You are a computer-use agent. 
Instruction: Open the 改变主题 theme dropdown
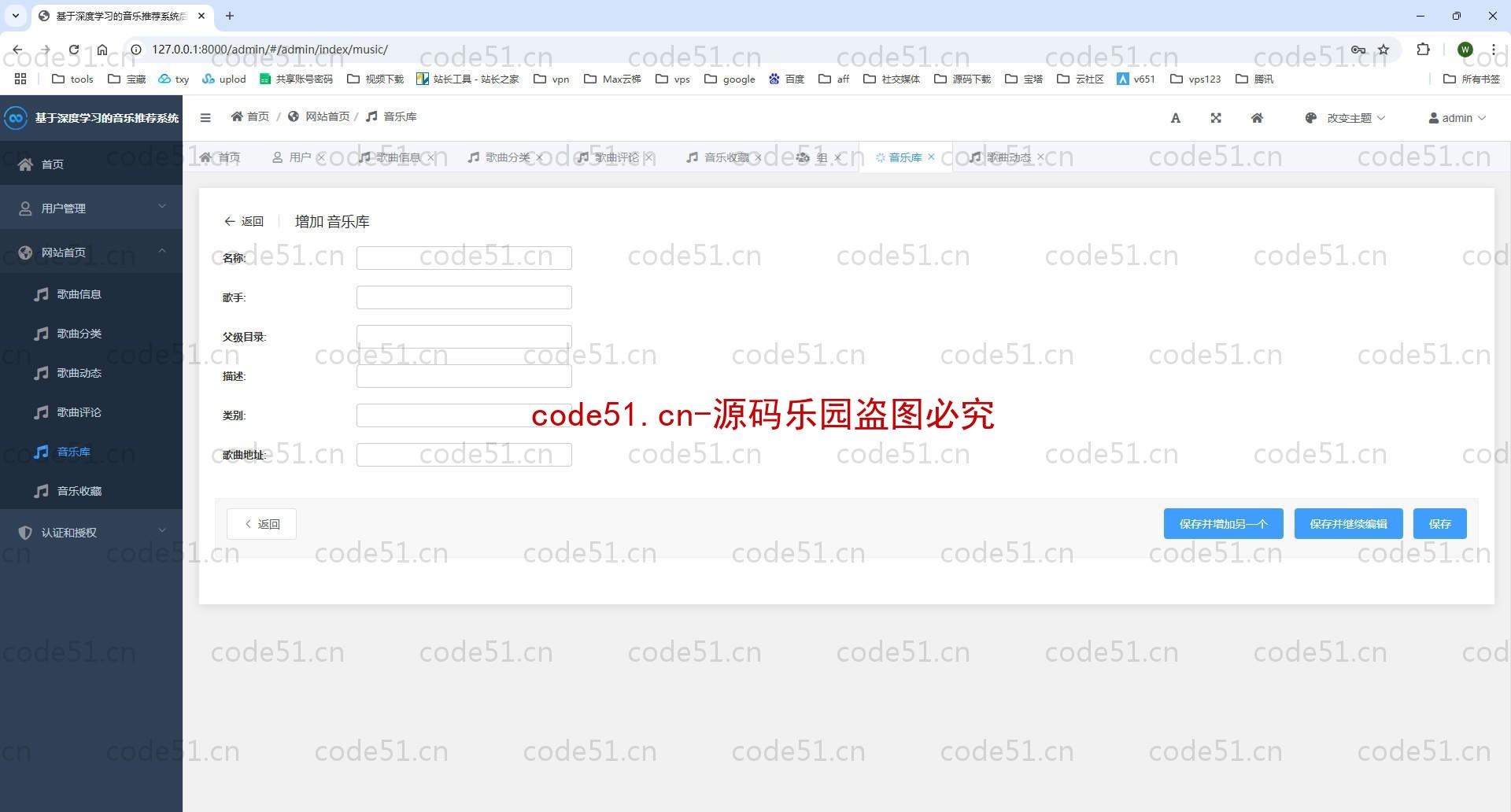tap(1345, 118)
